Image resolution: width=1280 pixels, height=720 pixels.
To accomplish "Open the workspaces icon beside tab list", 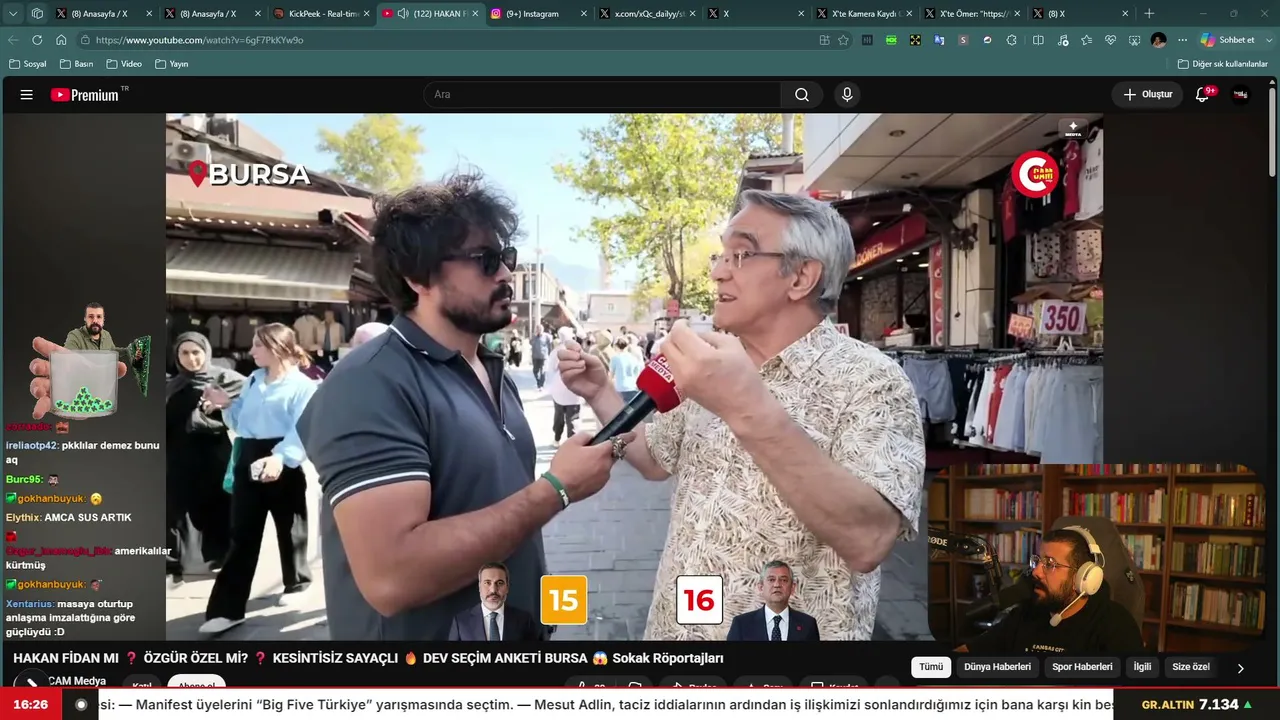I will pyautogui.click(x=37, y=14).
